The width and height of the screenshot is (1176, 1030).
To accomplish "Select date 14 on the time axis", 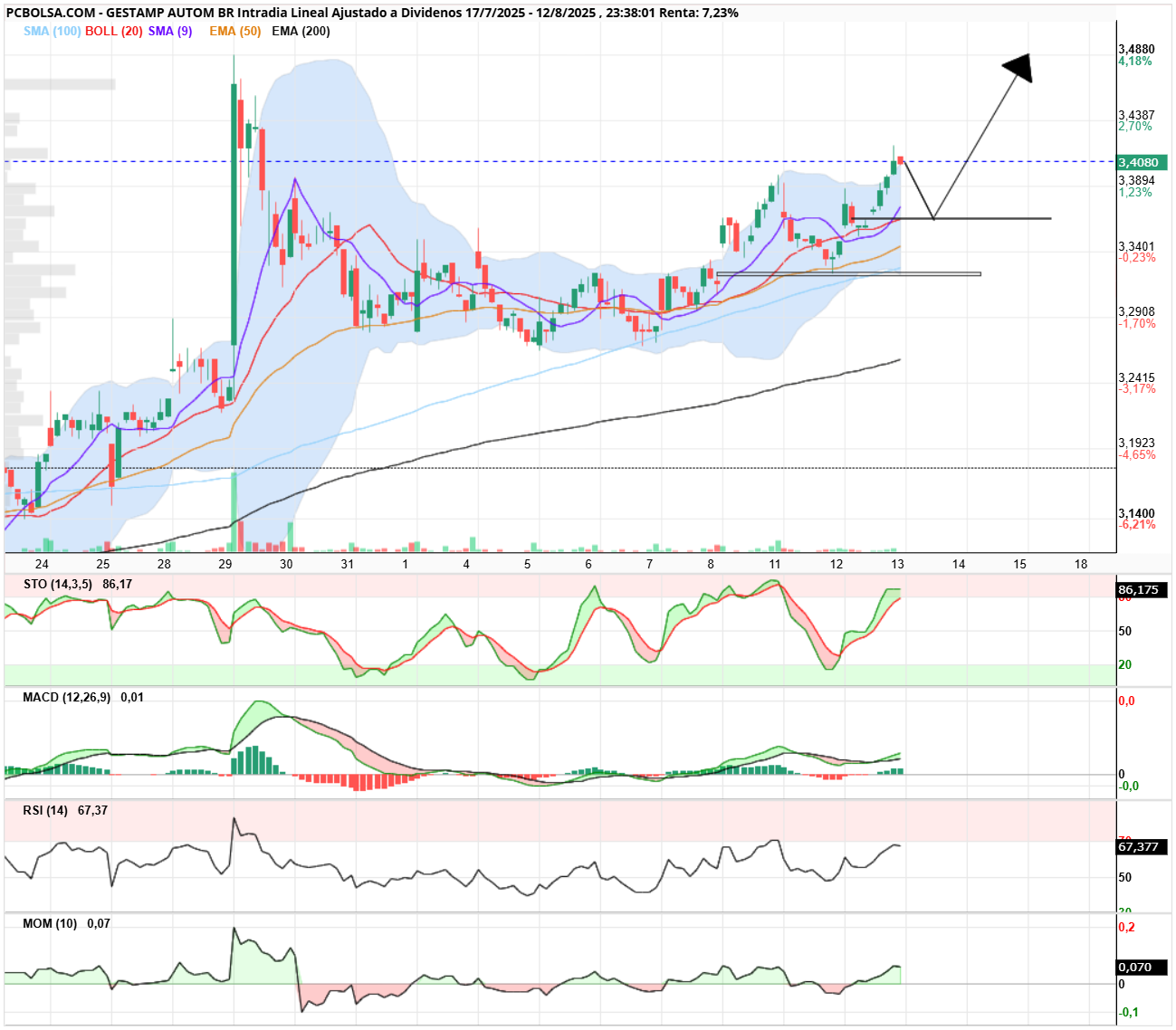I will click(959, 564).
